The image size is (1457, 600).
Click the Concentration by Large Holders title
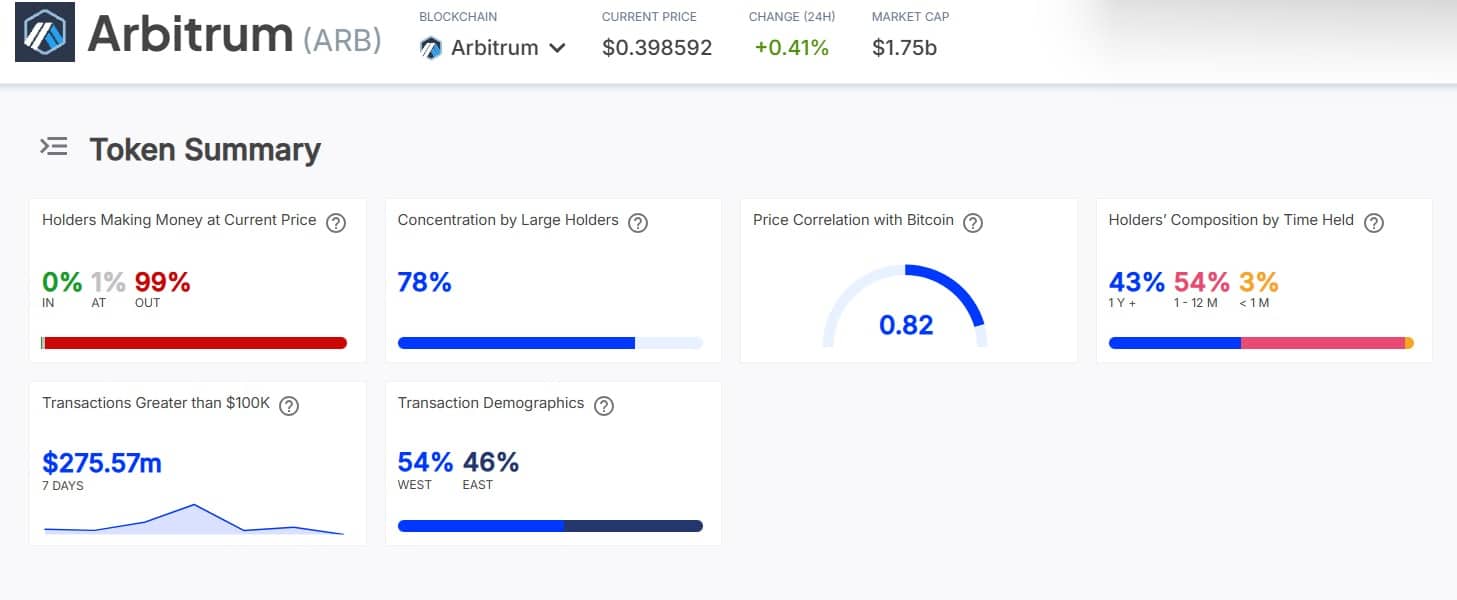click(508, 220)
